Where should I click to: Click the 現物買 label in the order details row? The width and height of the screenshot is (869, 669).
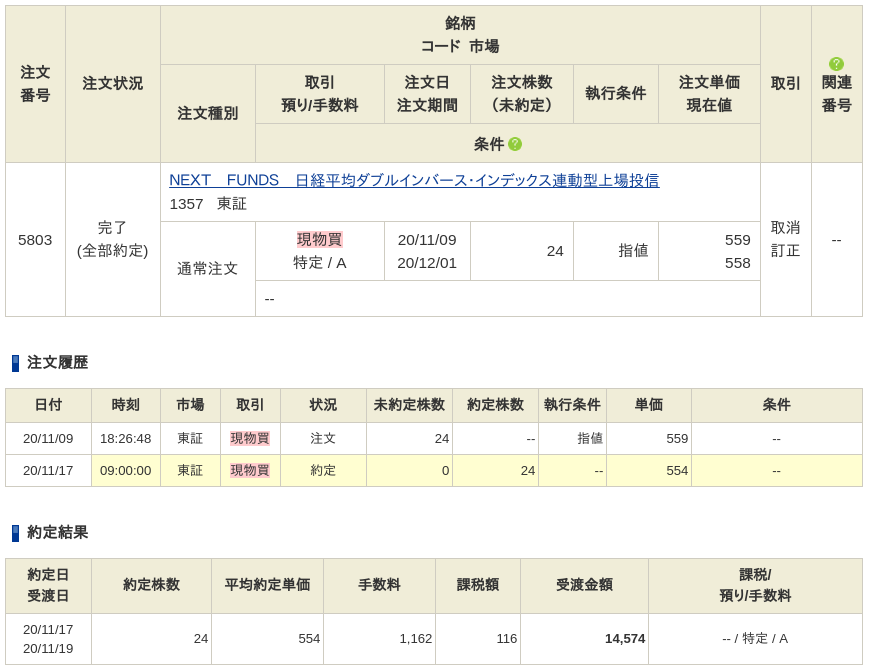click(x=319, y=239)
